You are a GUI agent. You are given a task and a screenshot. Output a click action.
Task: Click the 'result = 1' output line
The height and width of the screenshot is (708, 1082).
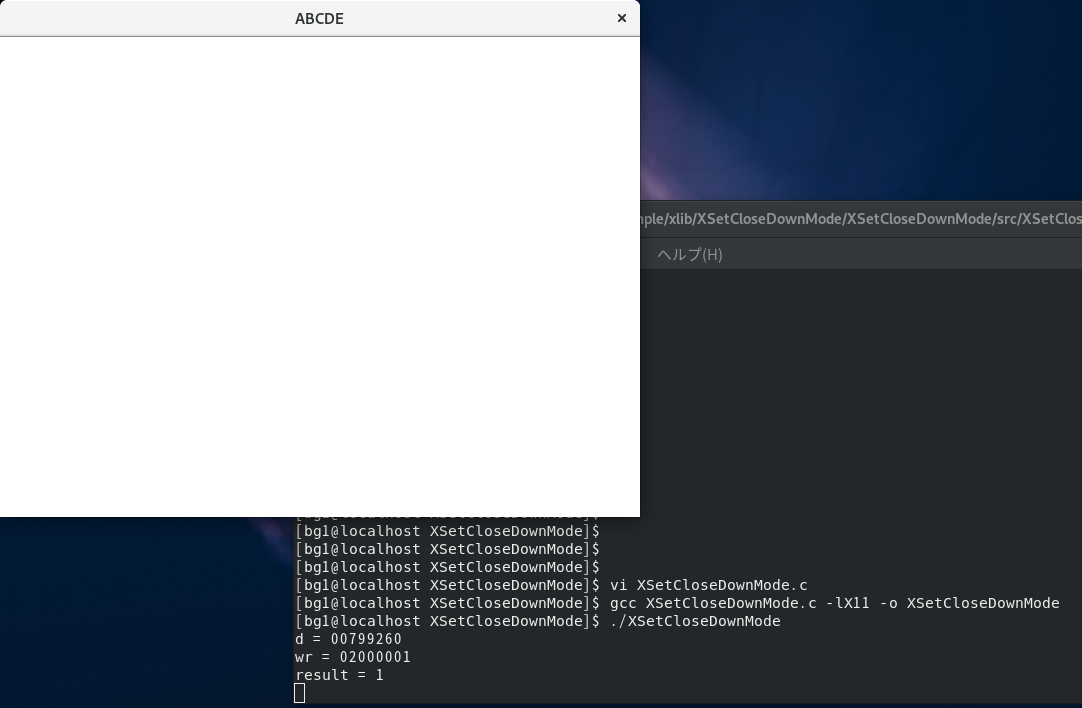pos(339,675)
